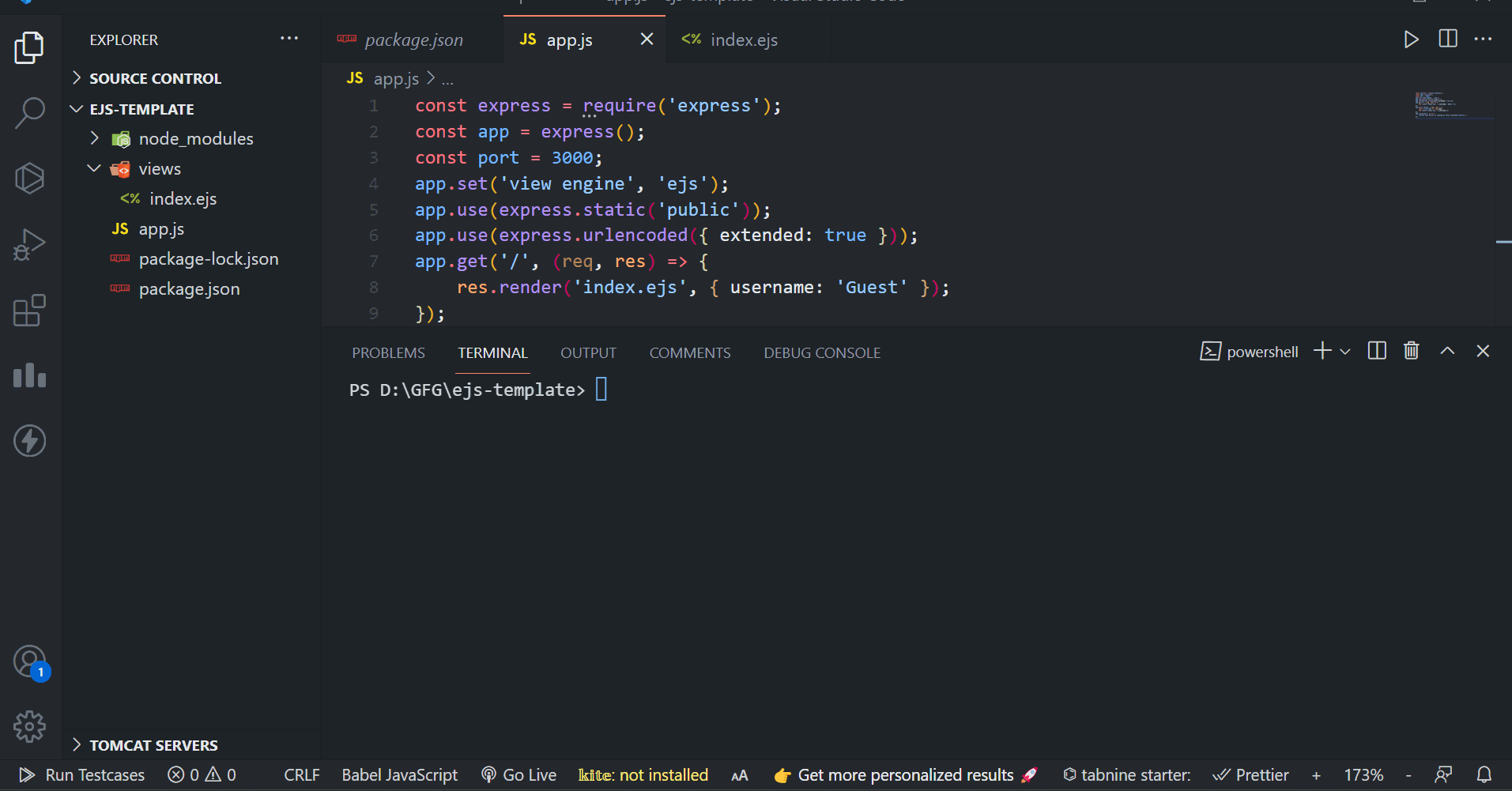Expand the Source Control section

click(x=191, y=78)
